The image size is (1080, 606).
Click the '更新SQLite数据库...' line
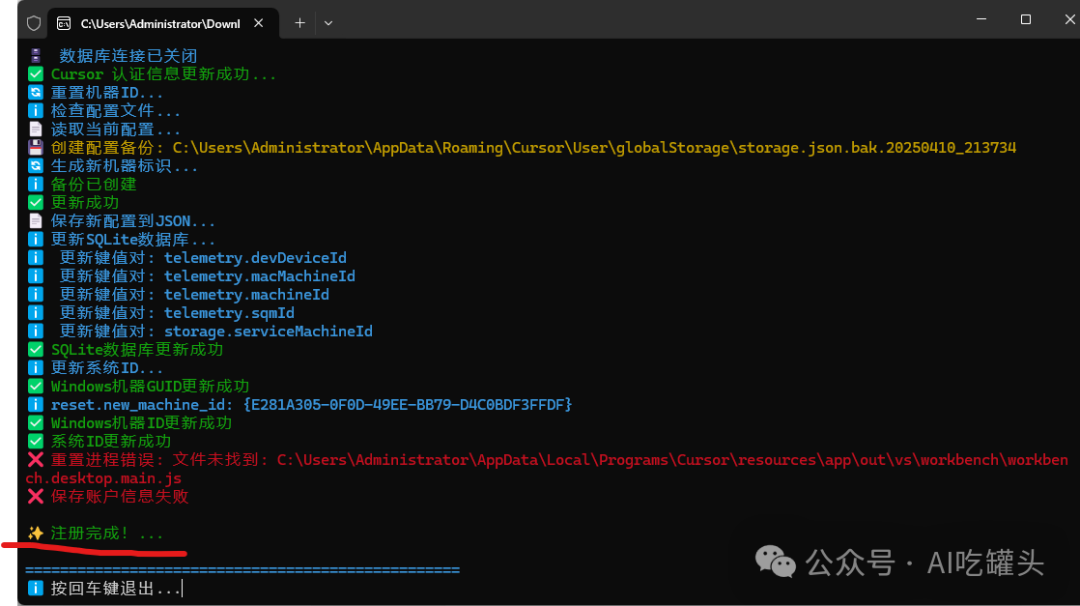click(x=133, y=240)
